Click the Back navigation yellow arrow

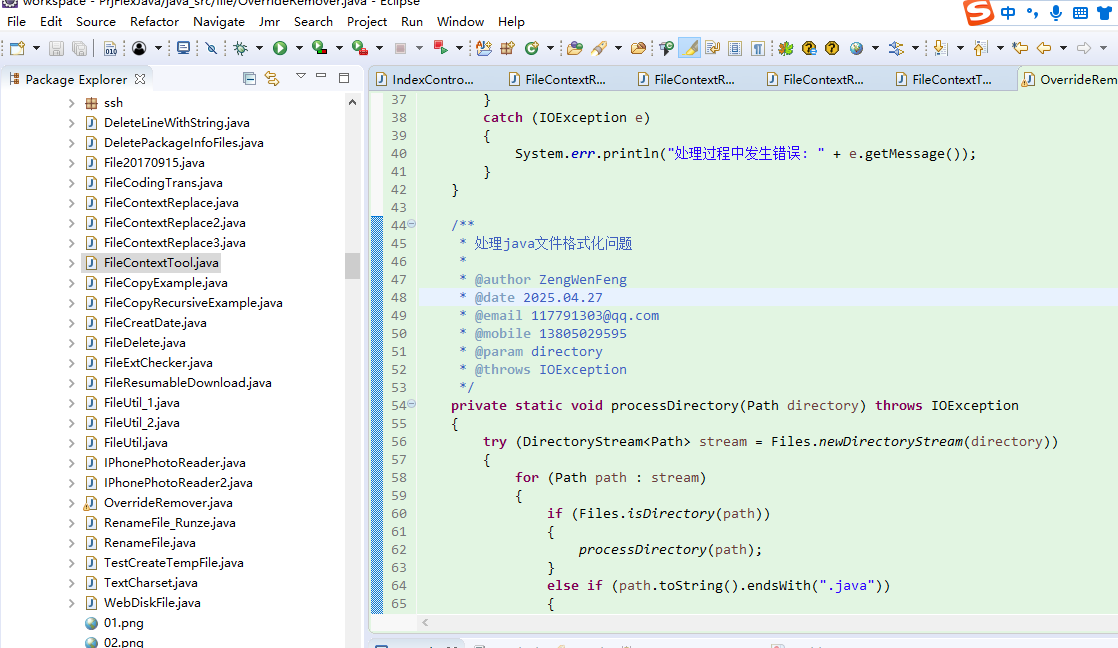[x=1044, y=48]
